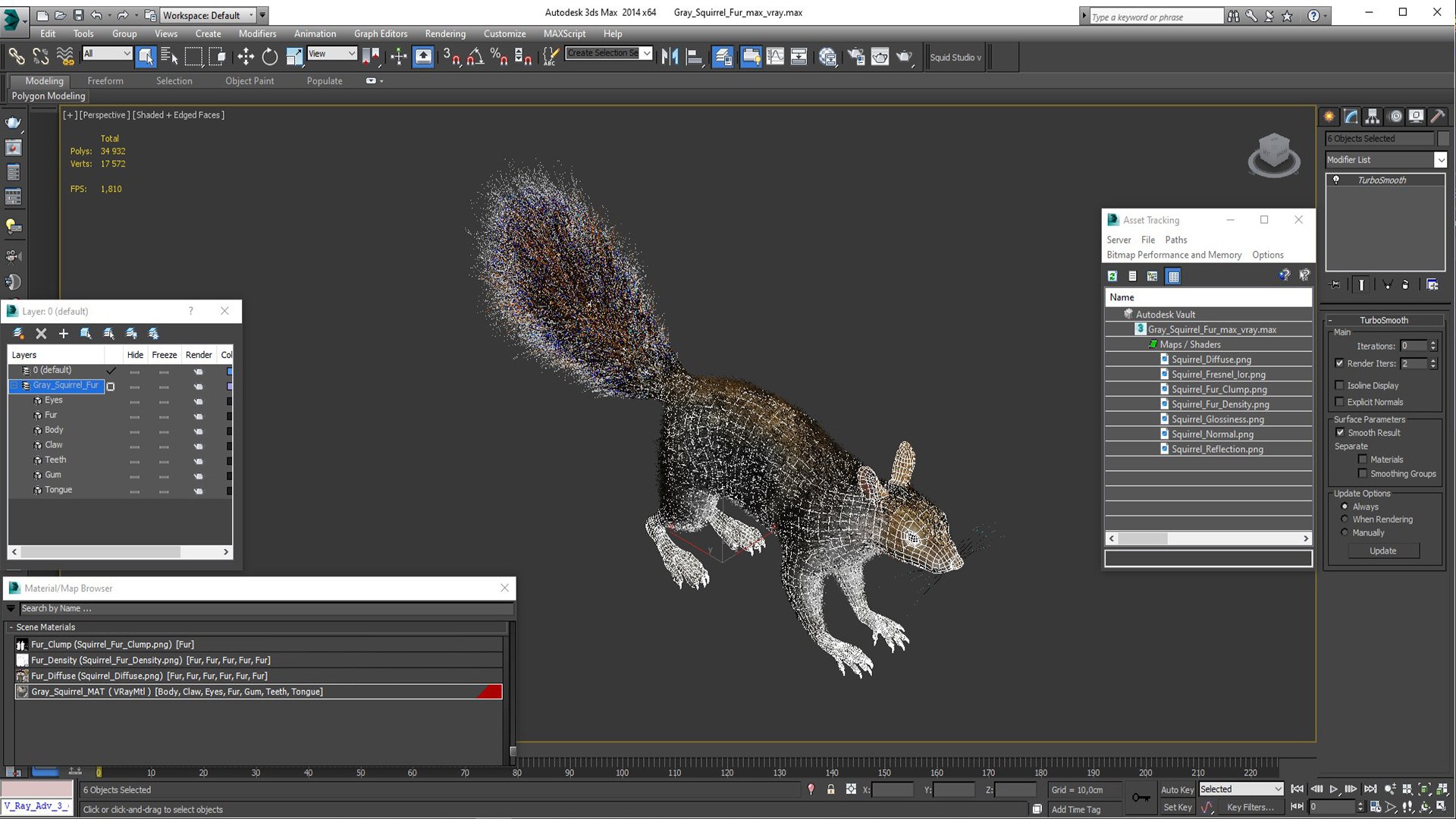Click the TurboSmooth Update button
The width and height of the screenshot is (1456, 819).
[x=1383, y=551]
